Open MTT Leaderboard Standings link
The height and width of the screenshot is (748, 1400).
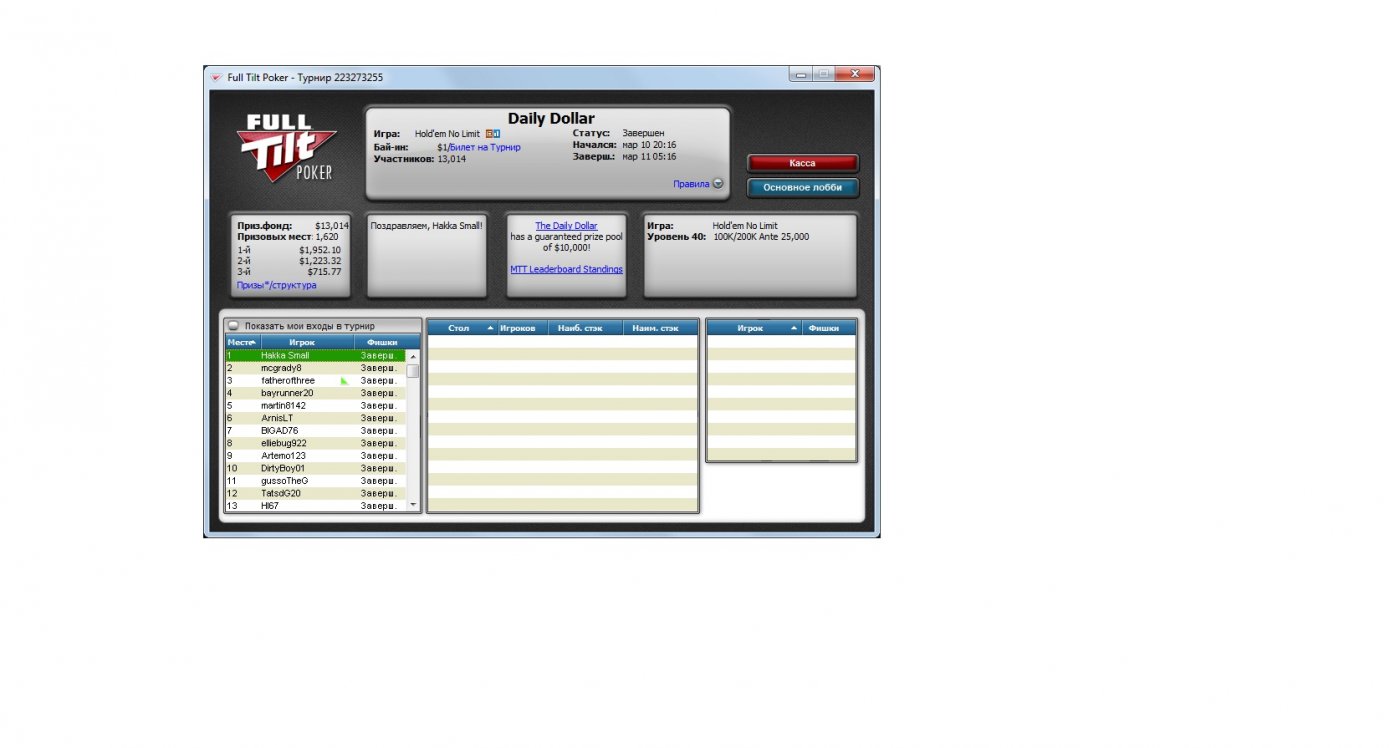coord(566,269)
